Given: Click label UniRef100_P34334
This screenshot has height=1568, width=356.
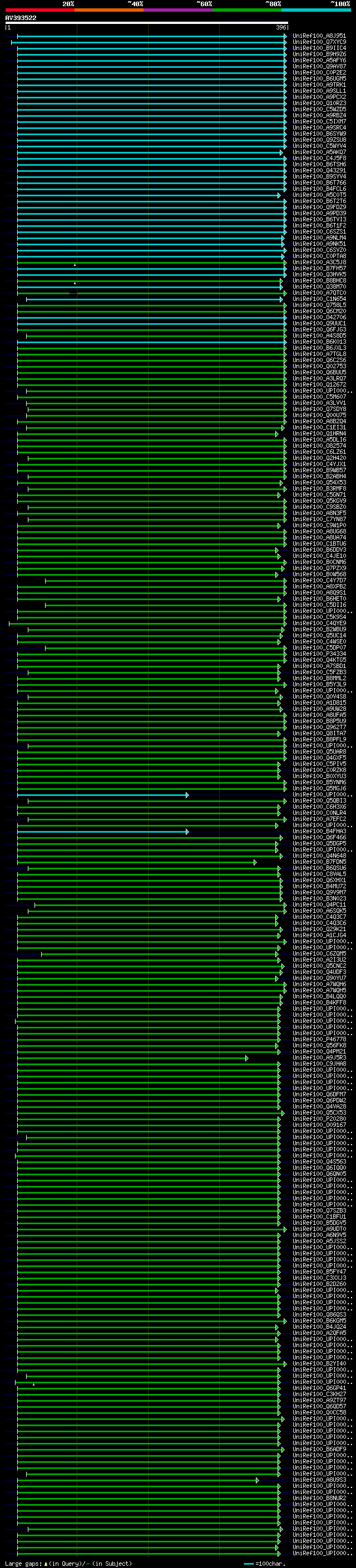Looking at the screenshot, I should click(x=319, y=654).
